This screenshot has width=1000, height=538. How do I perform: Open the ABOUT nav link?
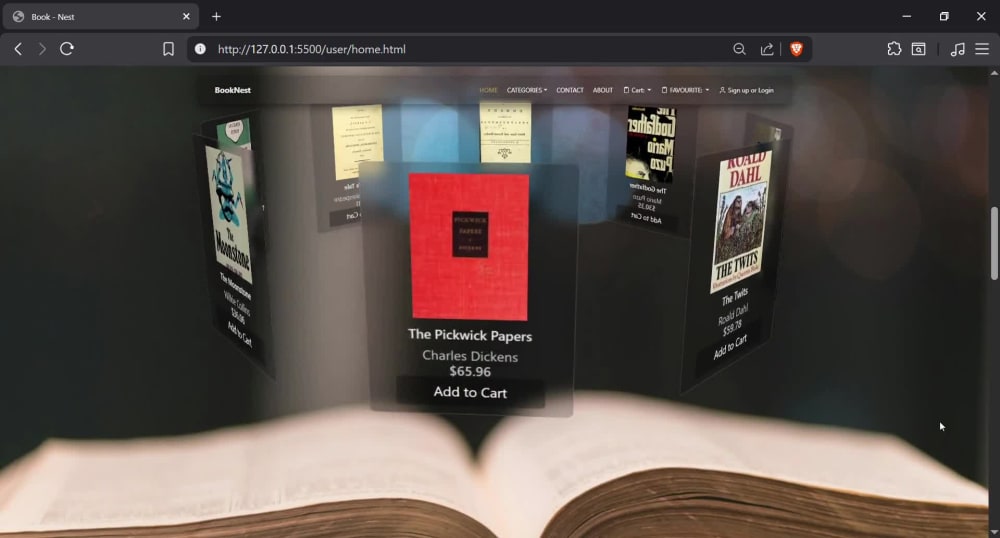coord(603,90)
